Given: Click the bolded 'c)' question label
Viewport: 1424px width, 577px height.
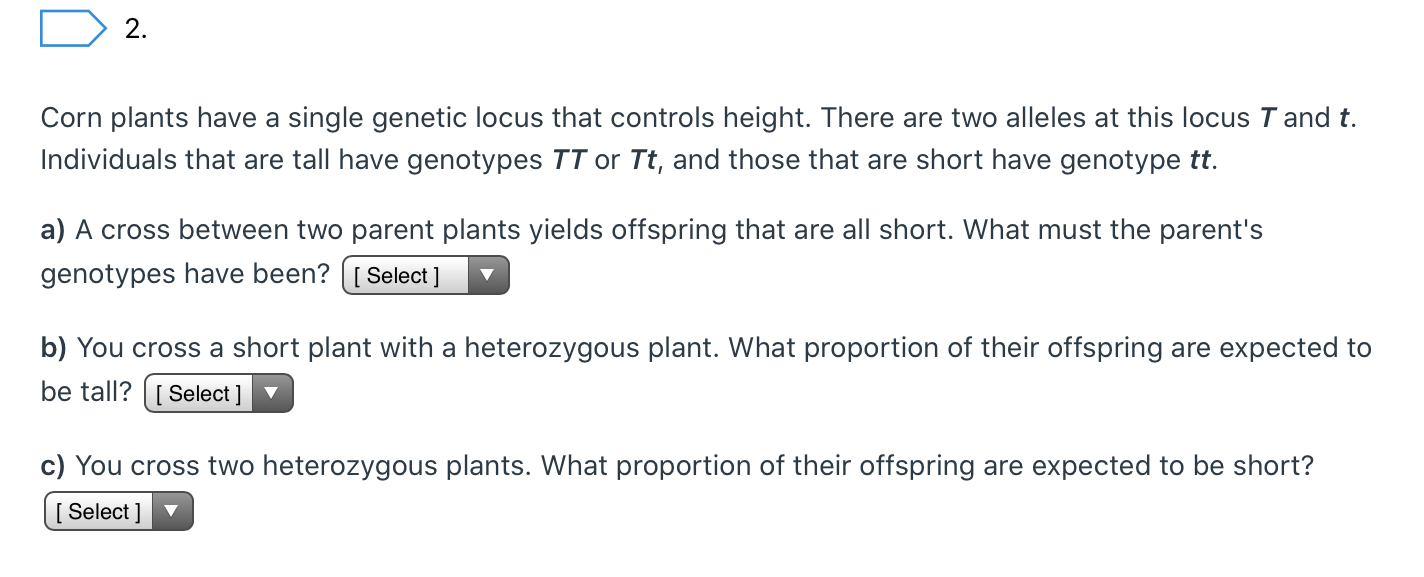Looking at the screenshot, I should (x=51, y=465).
